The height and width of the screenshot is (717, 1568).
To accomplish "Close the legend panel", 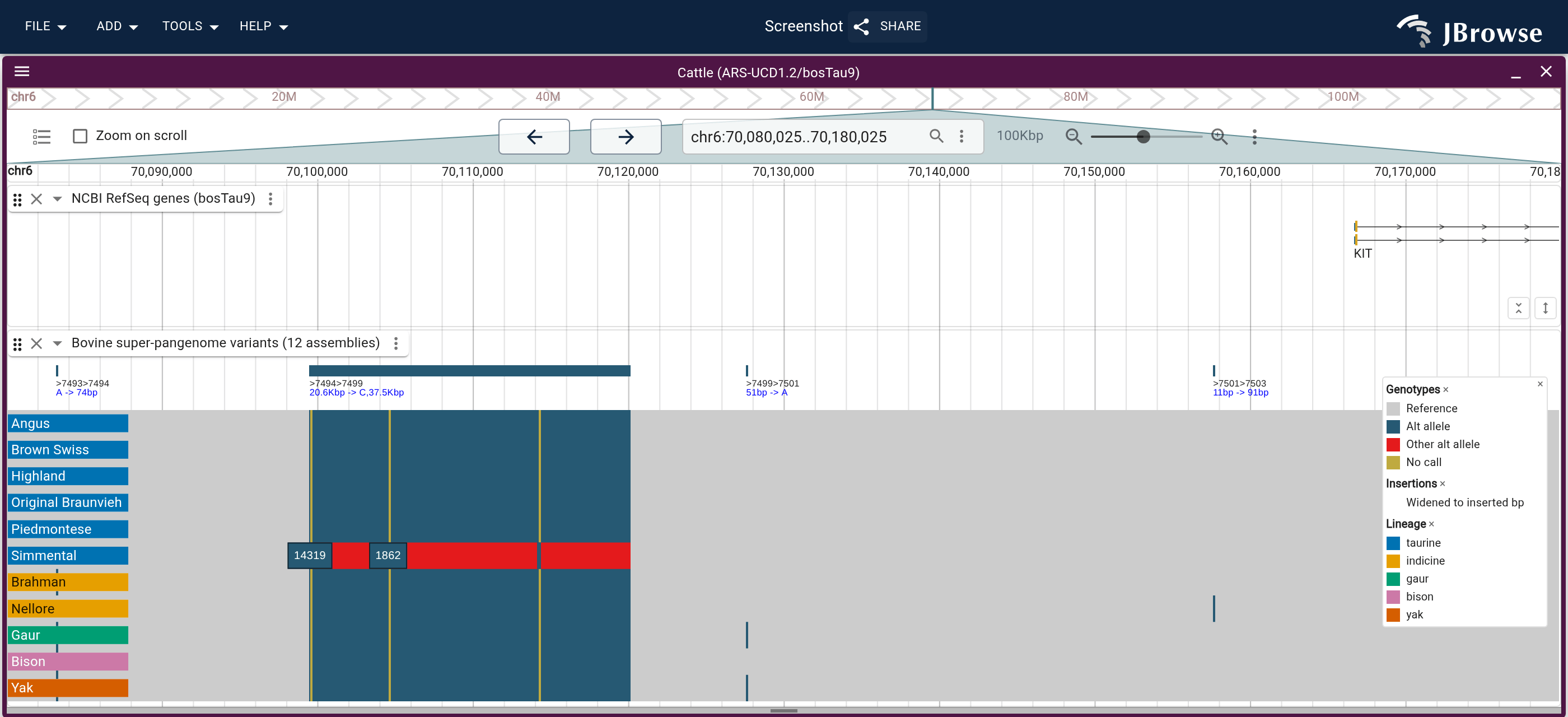I will click(x=1539, y=384).
